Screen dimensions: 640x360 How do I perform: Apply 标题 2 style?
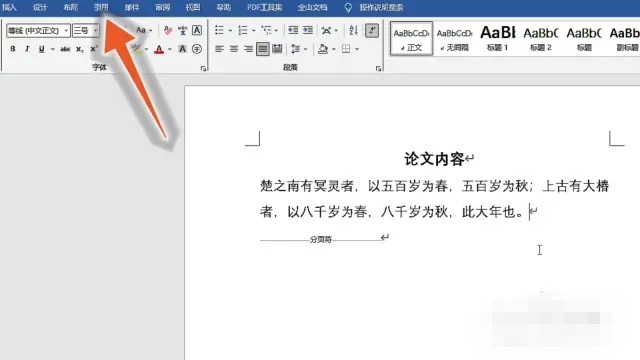pos(541,38)
